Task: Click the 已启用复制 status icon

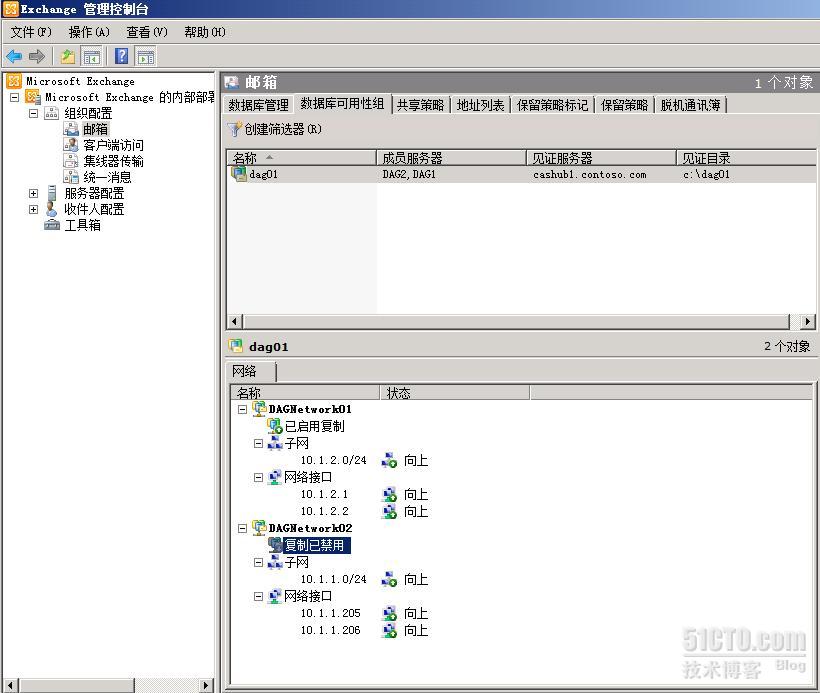Action: 275,426
